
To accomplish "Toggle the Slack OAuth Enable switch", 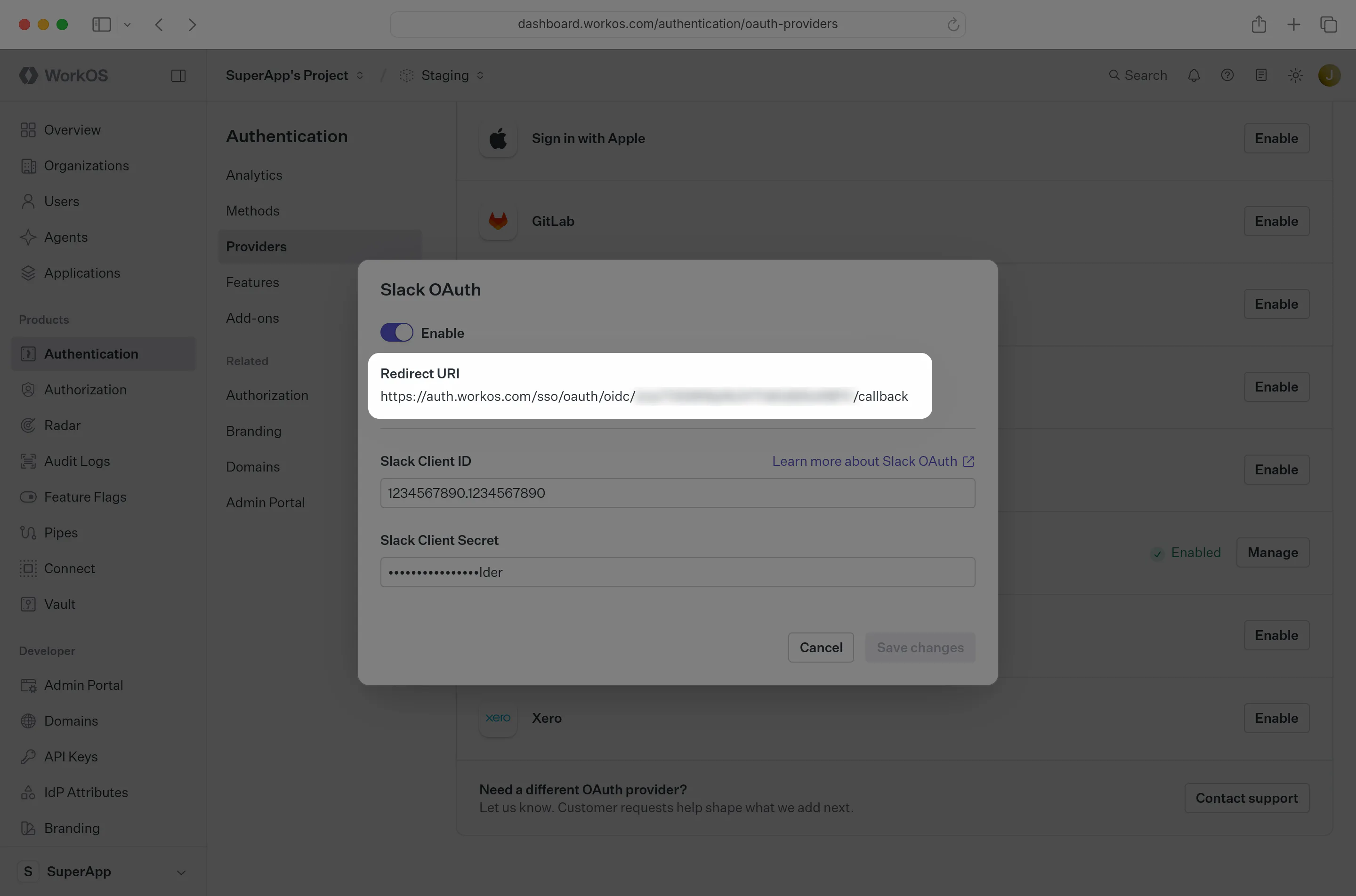I will (396, 333).
